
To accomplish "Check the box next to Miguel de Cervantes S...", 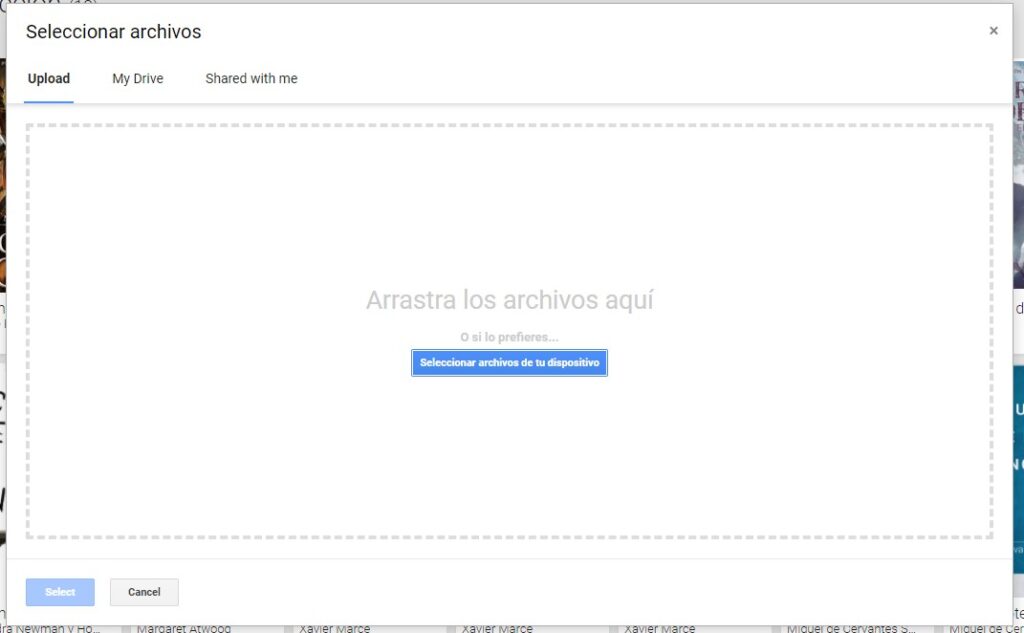I will click(776, 629).
